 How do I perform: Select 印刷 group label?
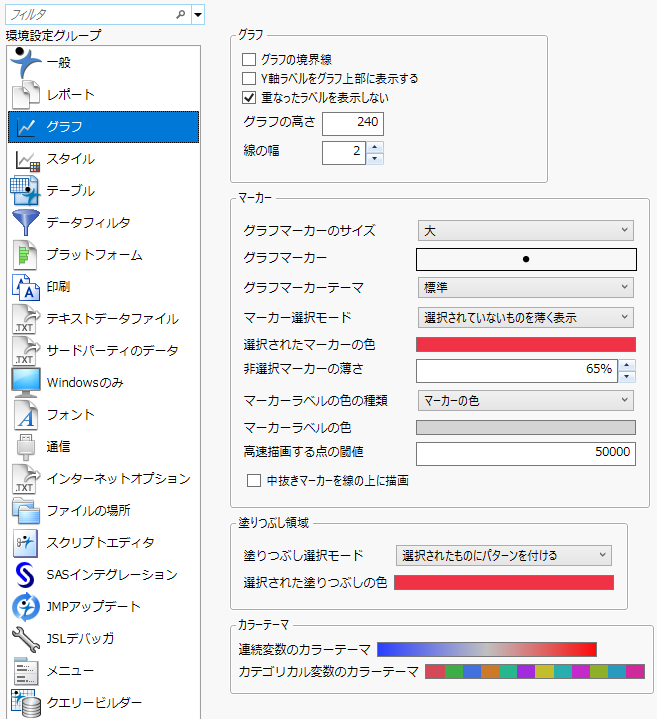59,287
